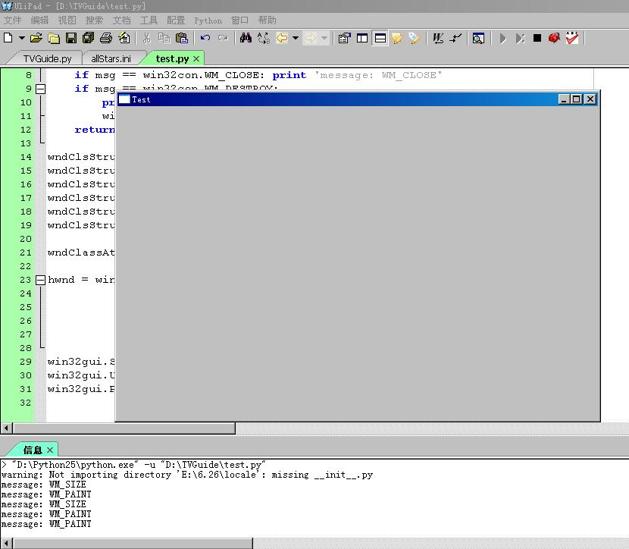Collapse the code fold at line 9

point(41,89)
